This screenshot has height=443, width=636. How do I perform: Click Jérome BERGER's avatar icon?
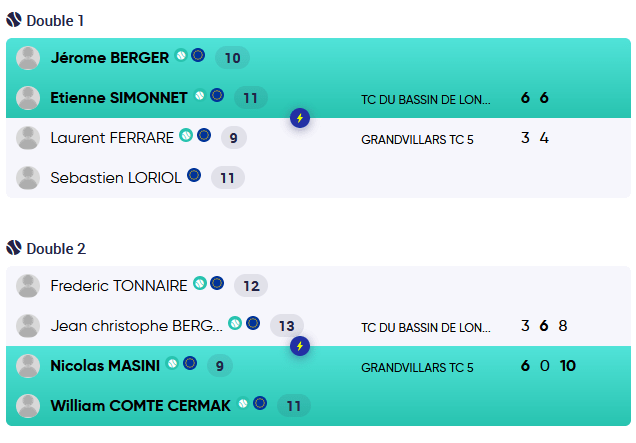coord(29,58)
